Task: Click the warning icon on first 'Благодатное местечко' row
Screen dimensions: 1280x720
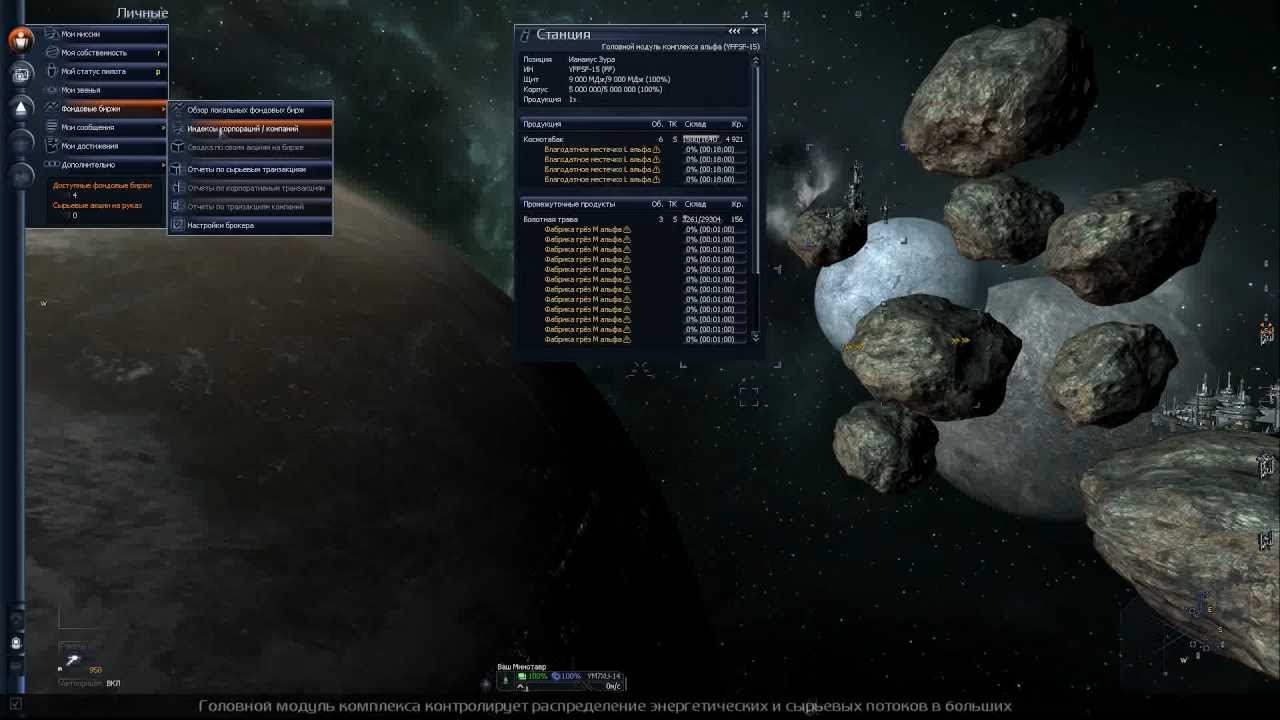Action: coord(656,149)
